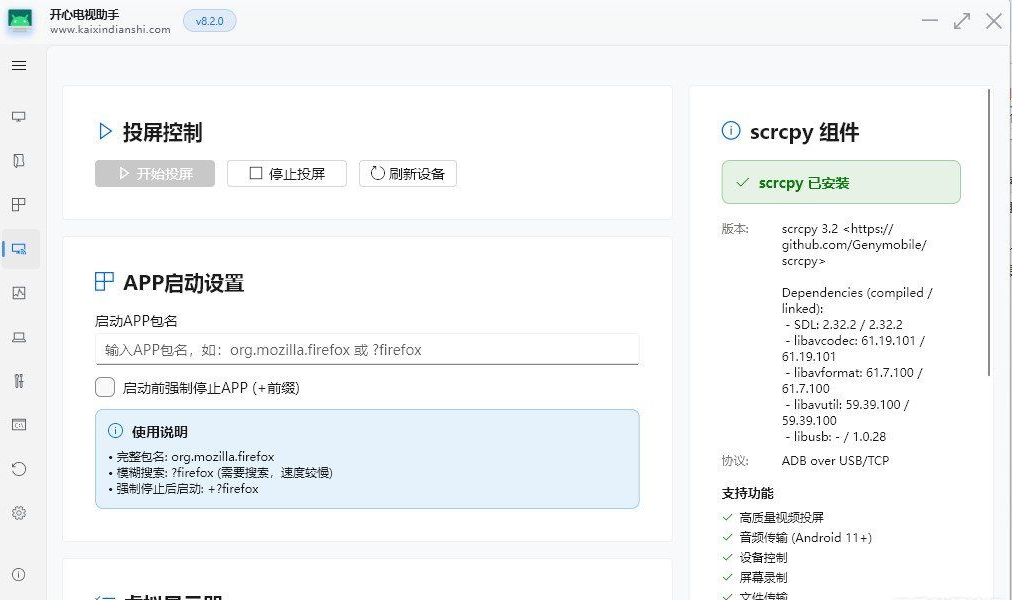Open settings gear in sidebar

coord(19,513)
